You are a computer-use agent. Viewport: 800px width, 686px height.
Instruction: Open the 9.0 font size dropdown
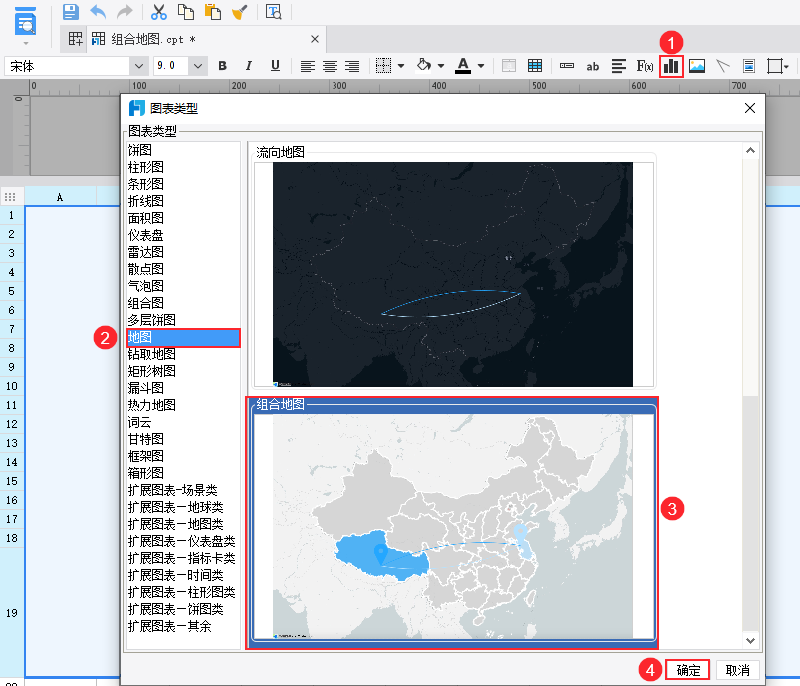[180, 66]
